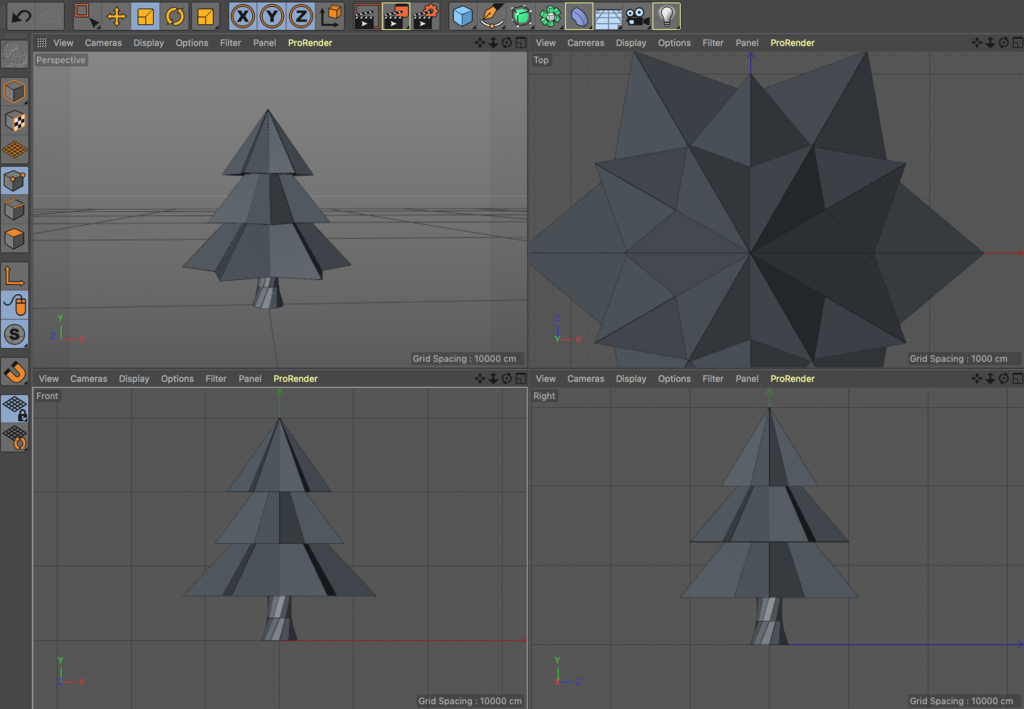1024x709 pixels.
Task: Switch to Texture mode
Action: [x=14, y=121]
